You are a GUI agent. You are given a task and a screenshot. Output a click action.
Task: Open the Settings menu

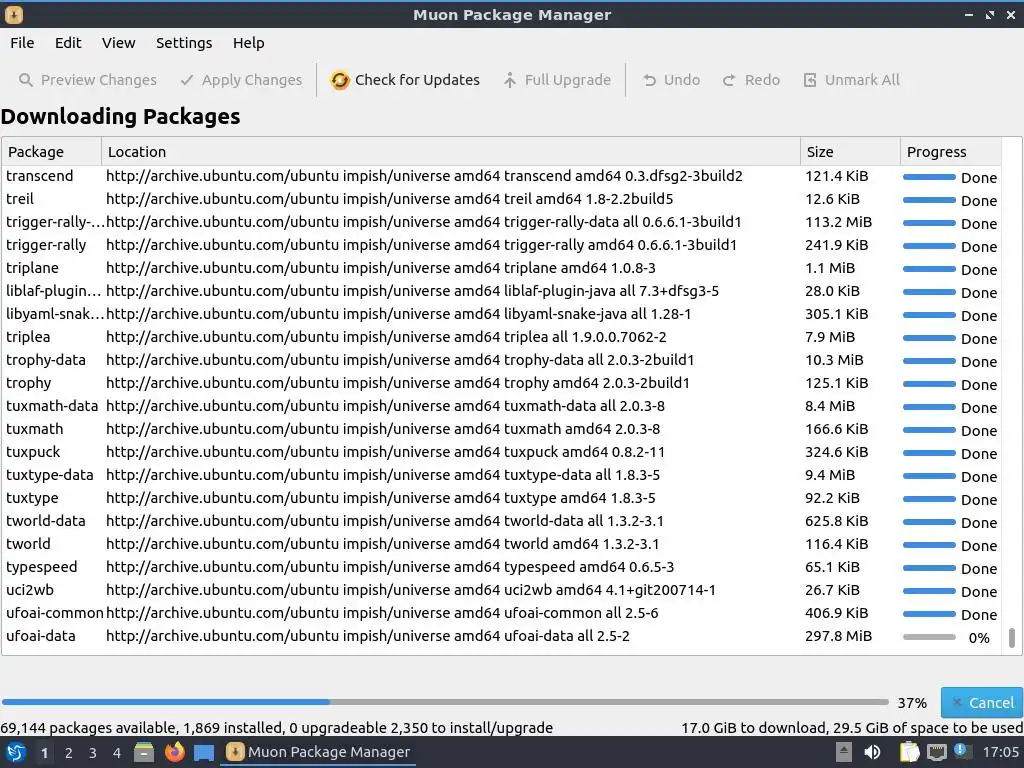[184, 43]
